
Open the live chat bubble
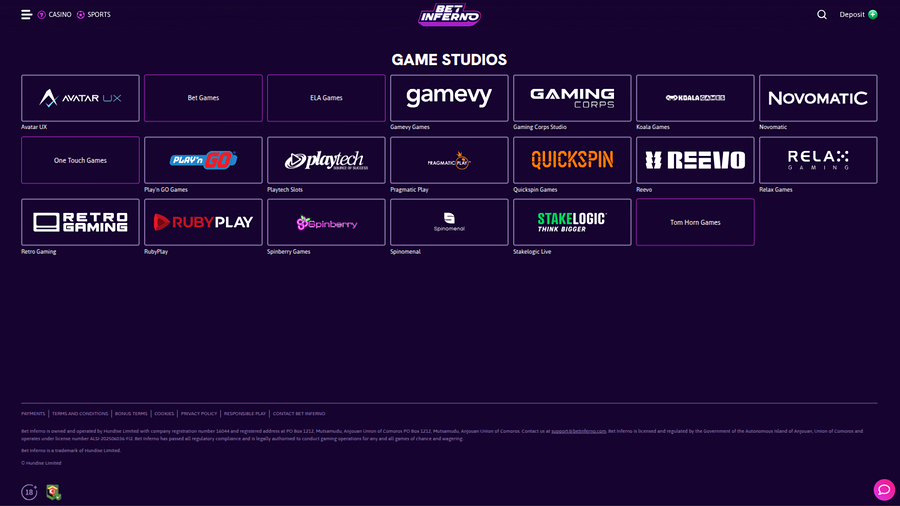coord(884,489)
